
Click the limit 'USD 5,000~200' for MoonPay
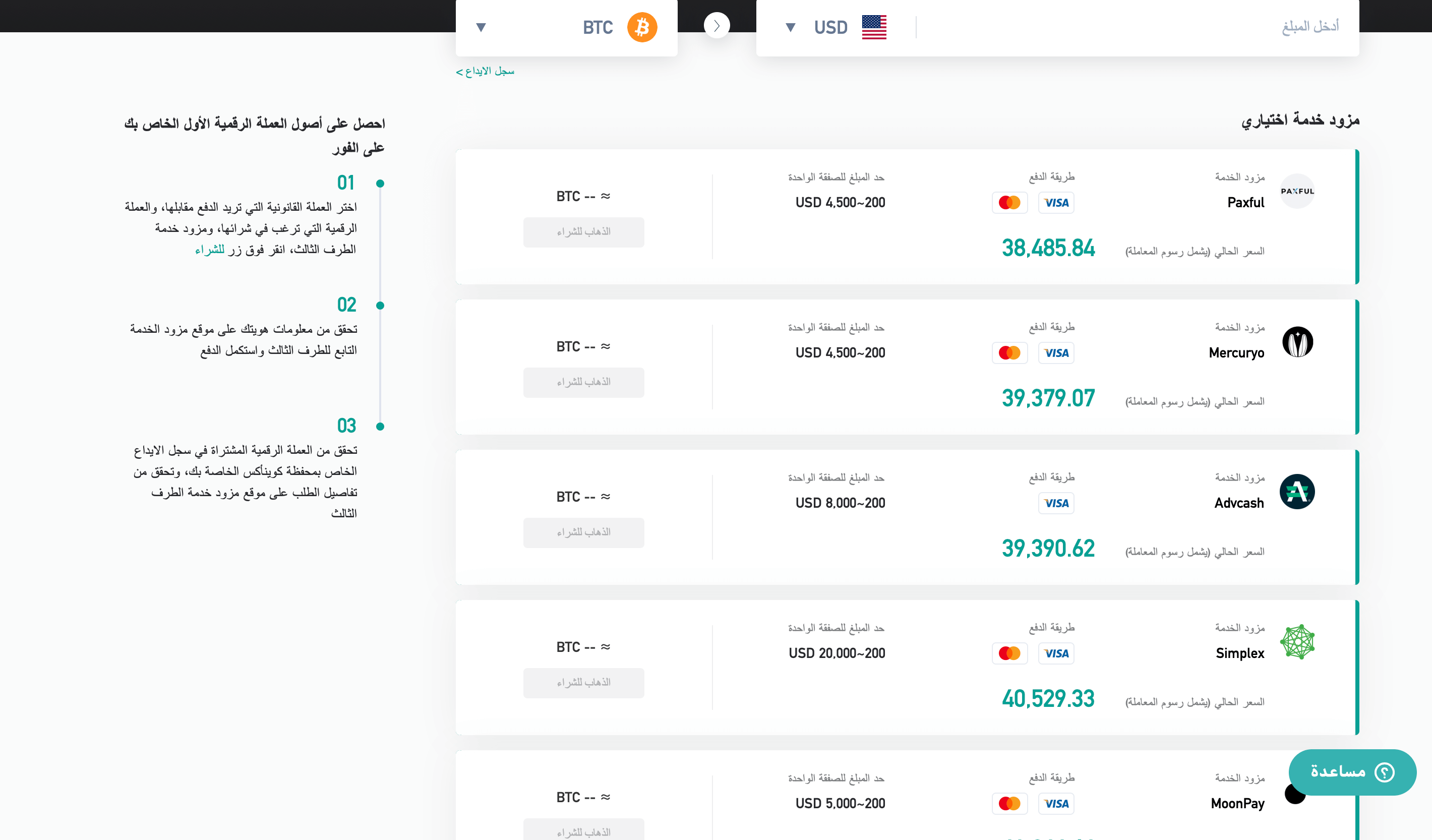click(x=841, y=804)
